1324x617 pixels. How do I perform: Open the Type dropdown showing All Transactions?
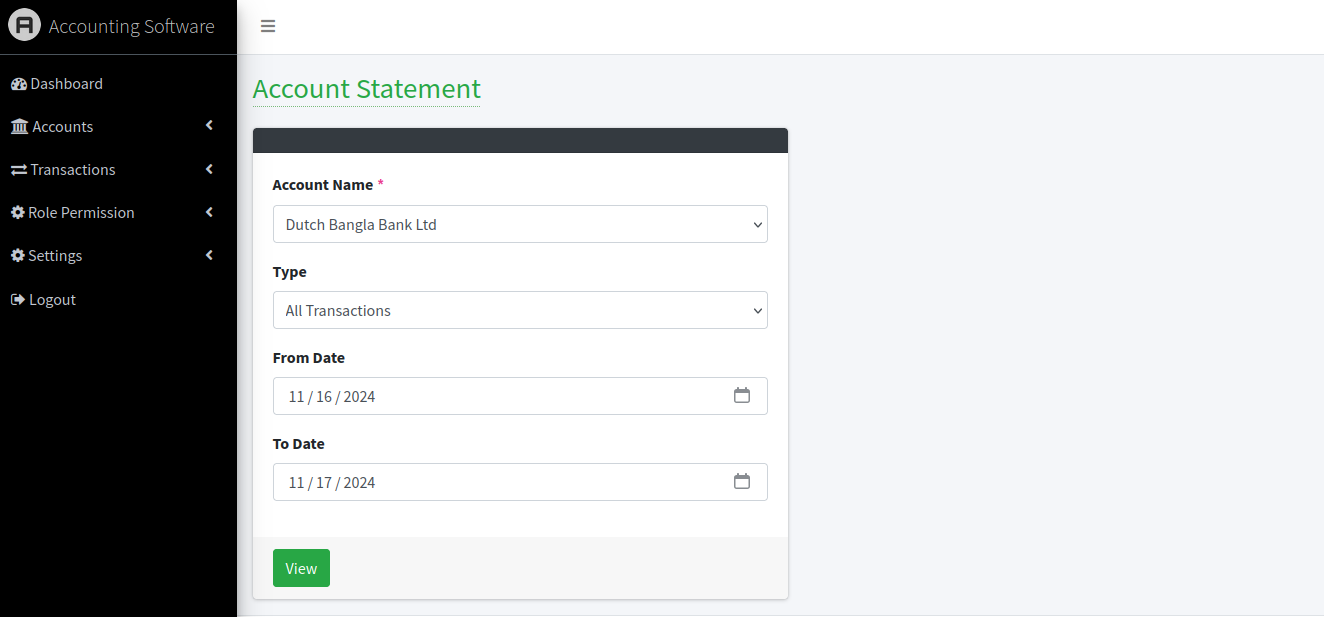coord(520,310)
